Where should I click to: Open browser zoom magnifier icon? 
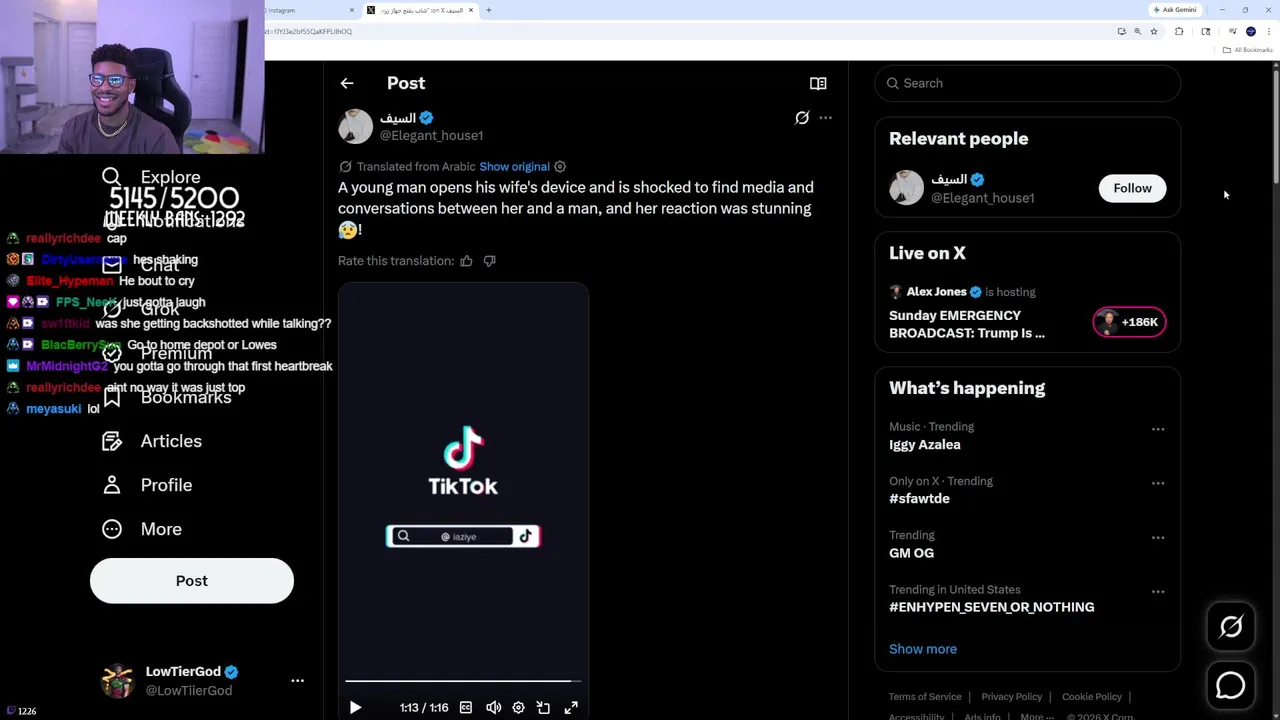tap(1137, 31)
